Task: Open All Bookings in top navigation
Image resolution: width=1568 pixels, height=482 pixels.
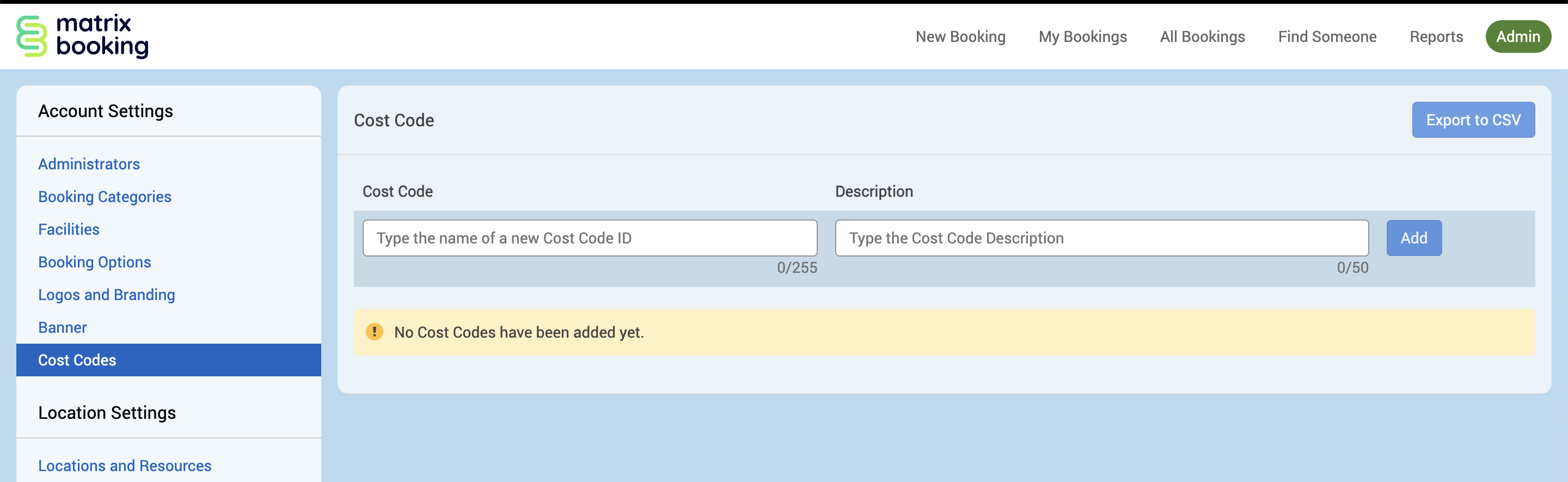Action: pyautogui.click(x=1202, y=36)
